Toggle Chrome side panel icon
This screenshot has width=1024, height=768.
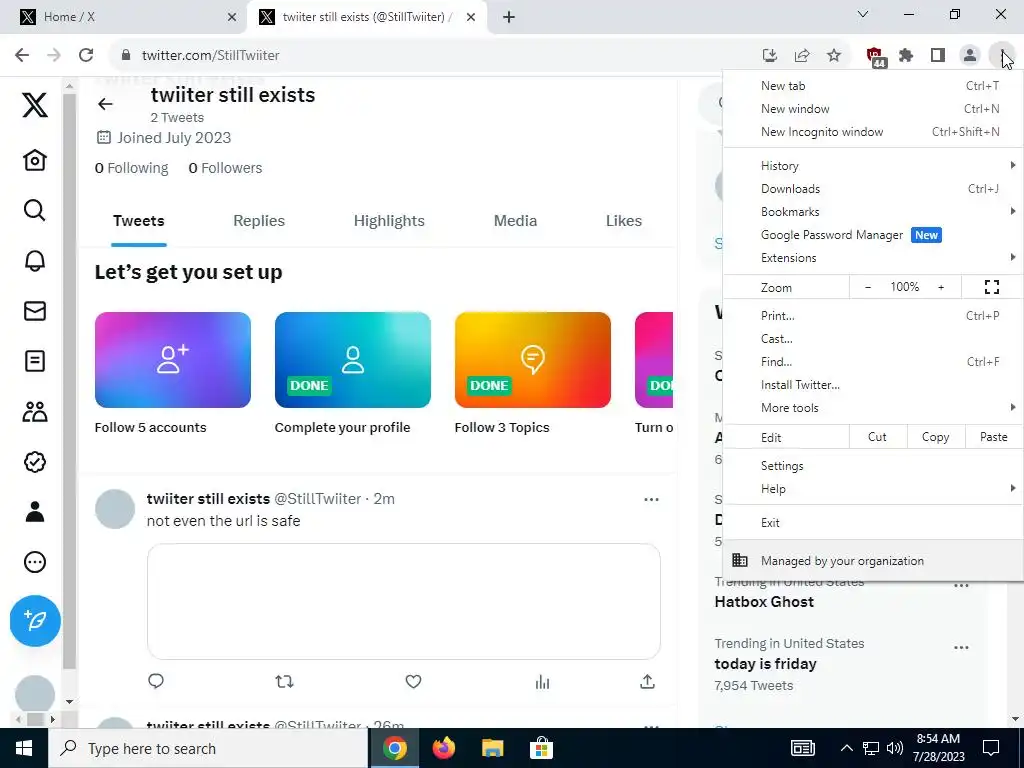[938, 55]
